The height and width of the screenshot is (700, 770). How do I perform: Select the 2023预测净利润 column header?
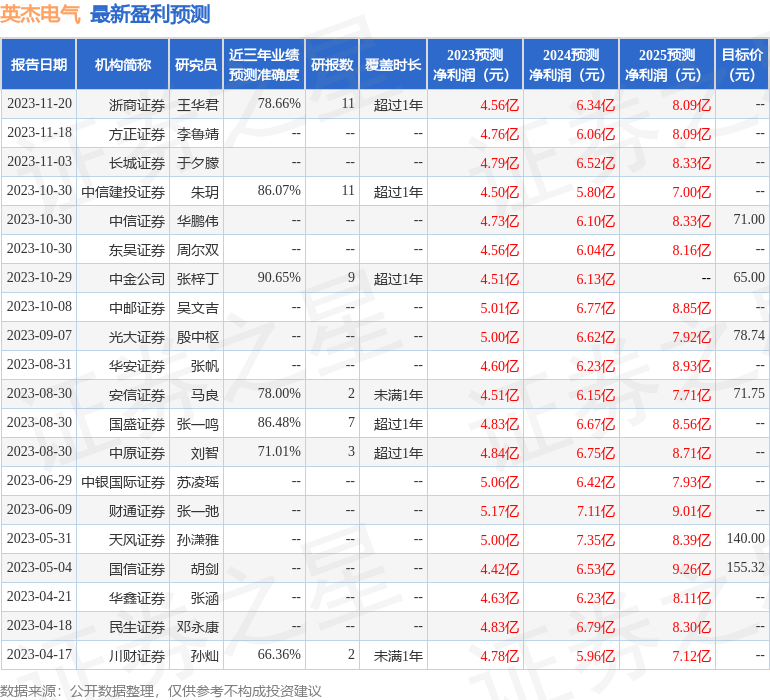475,64
